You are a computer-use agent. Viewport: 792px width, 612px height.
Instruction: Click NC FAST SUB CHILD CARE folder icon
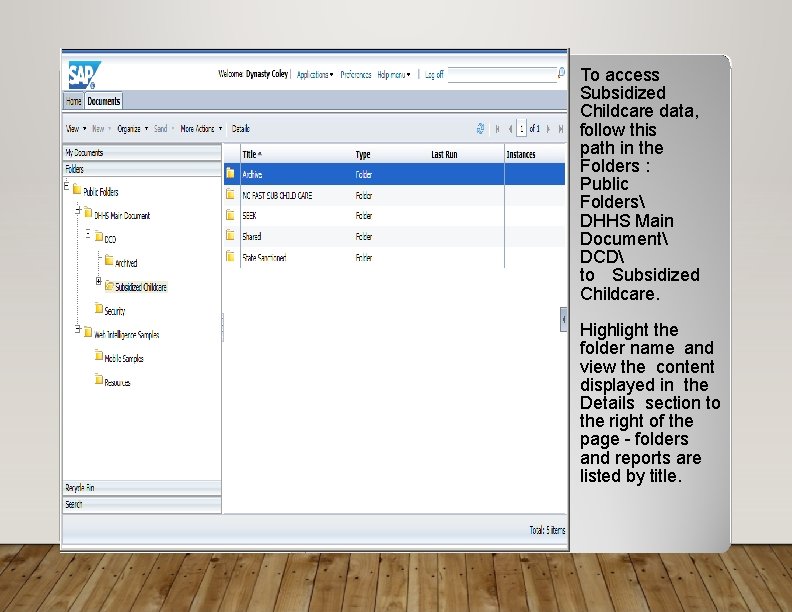click(x=230, y=194)
